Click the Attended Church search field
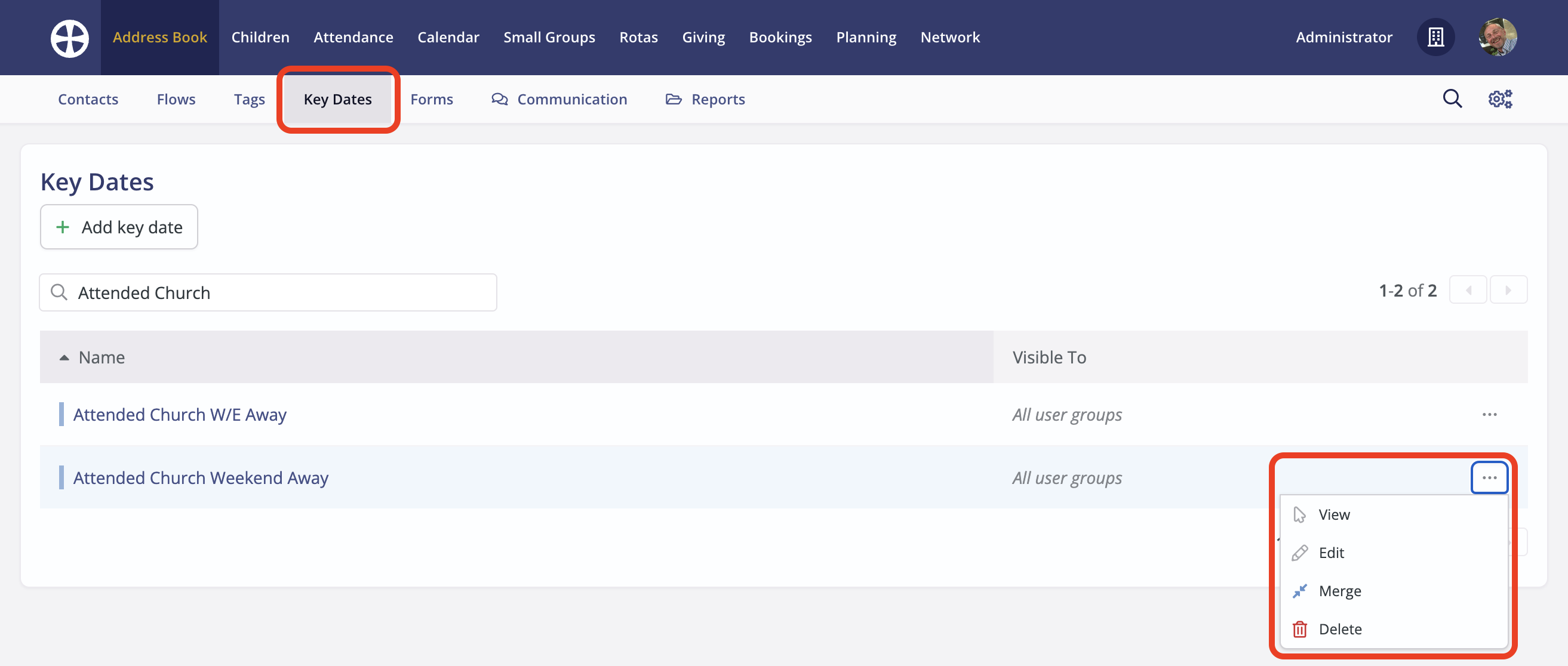Viewport: 1568px width, 666px height. pyautogui.click(x=268, y=292)
